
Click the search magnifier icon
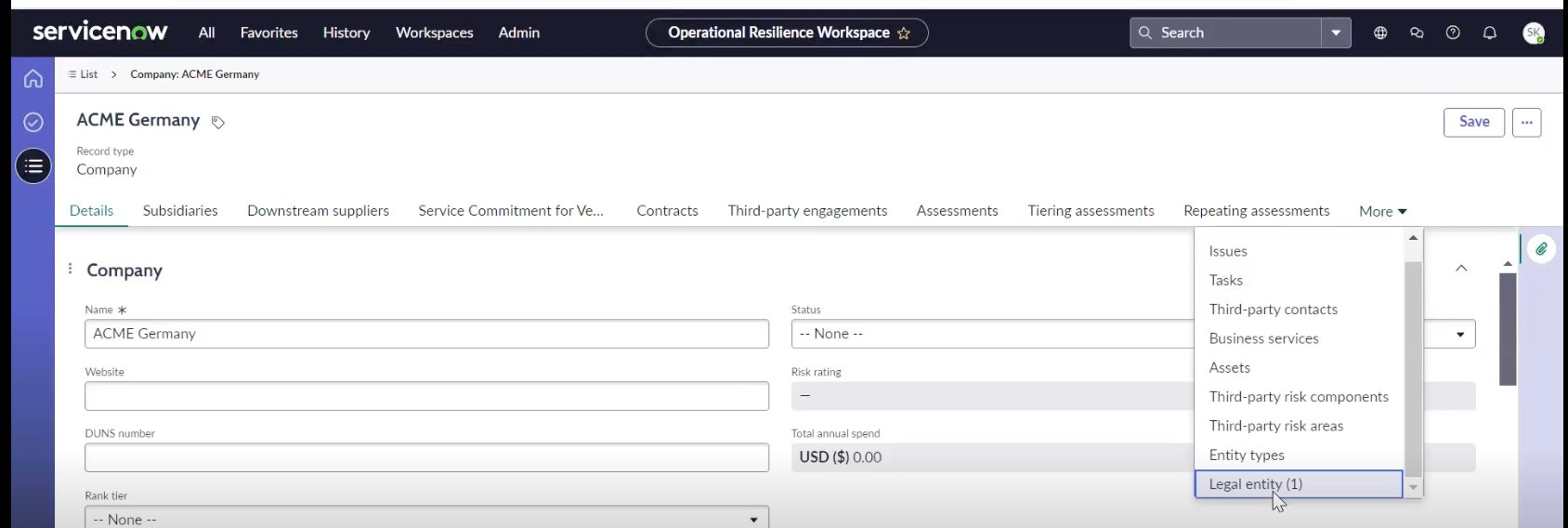[x=1145, y=33]
